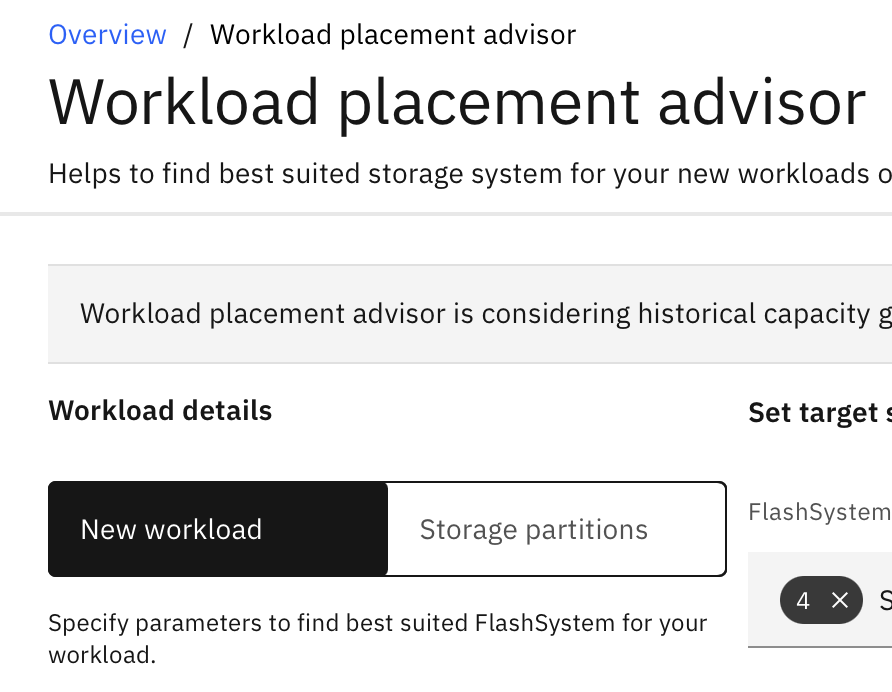The image size is (892, 692).
Task: Switch to the Storage partitions tab
Action: (556, 529)
